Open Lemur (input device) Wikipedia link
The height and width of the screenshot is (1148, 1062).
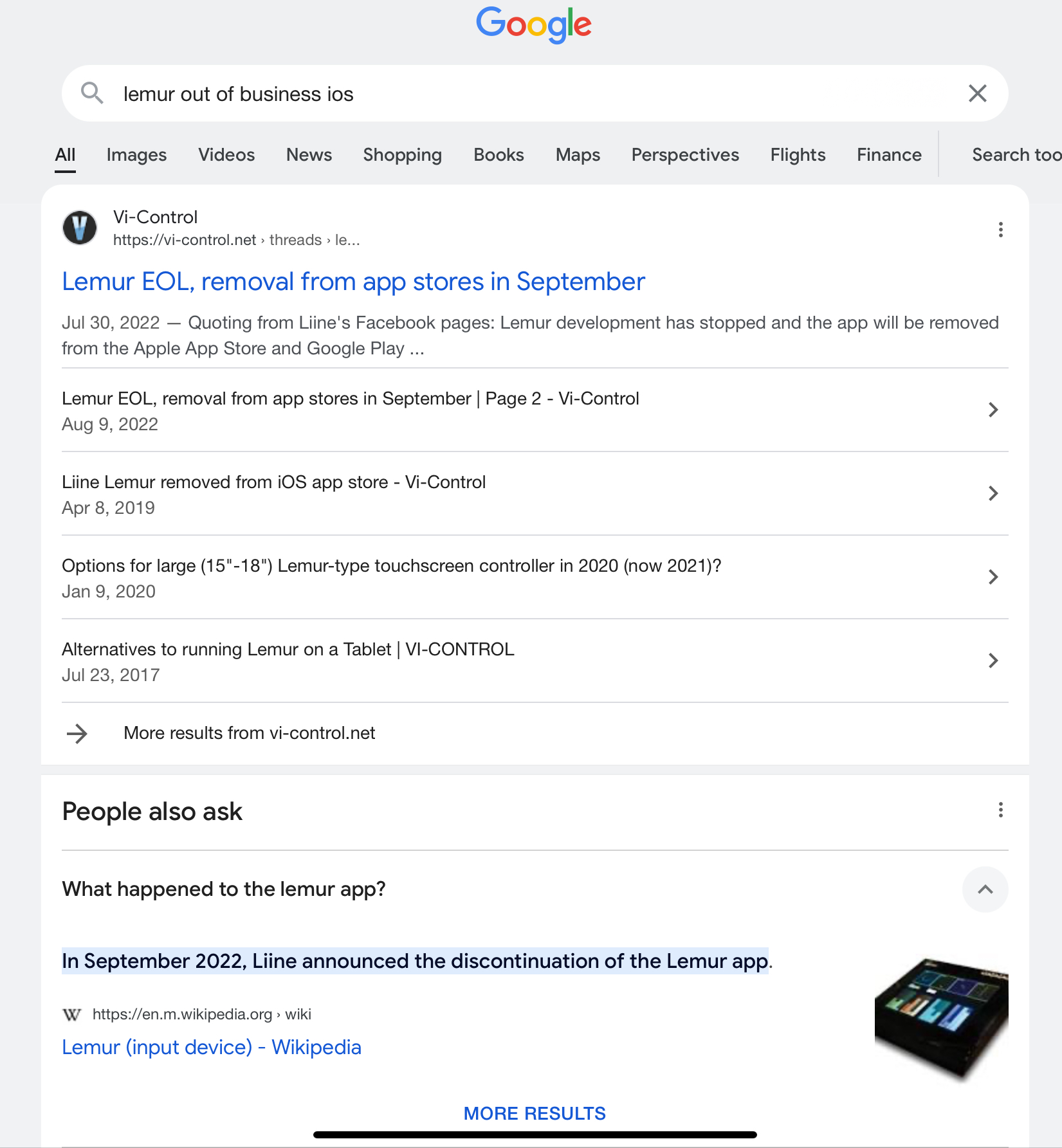tap(212, 1047)
